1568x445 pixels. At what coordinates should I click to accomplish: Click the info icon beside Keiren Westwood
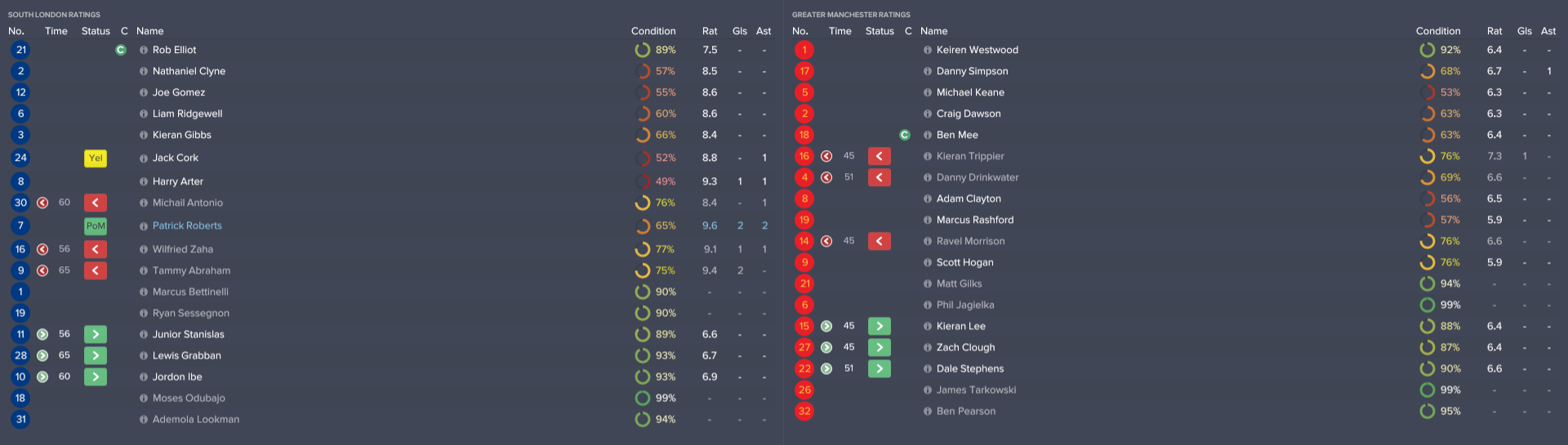tap(928, 50)
